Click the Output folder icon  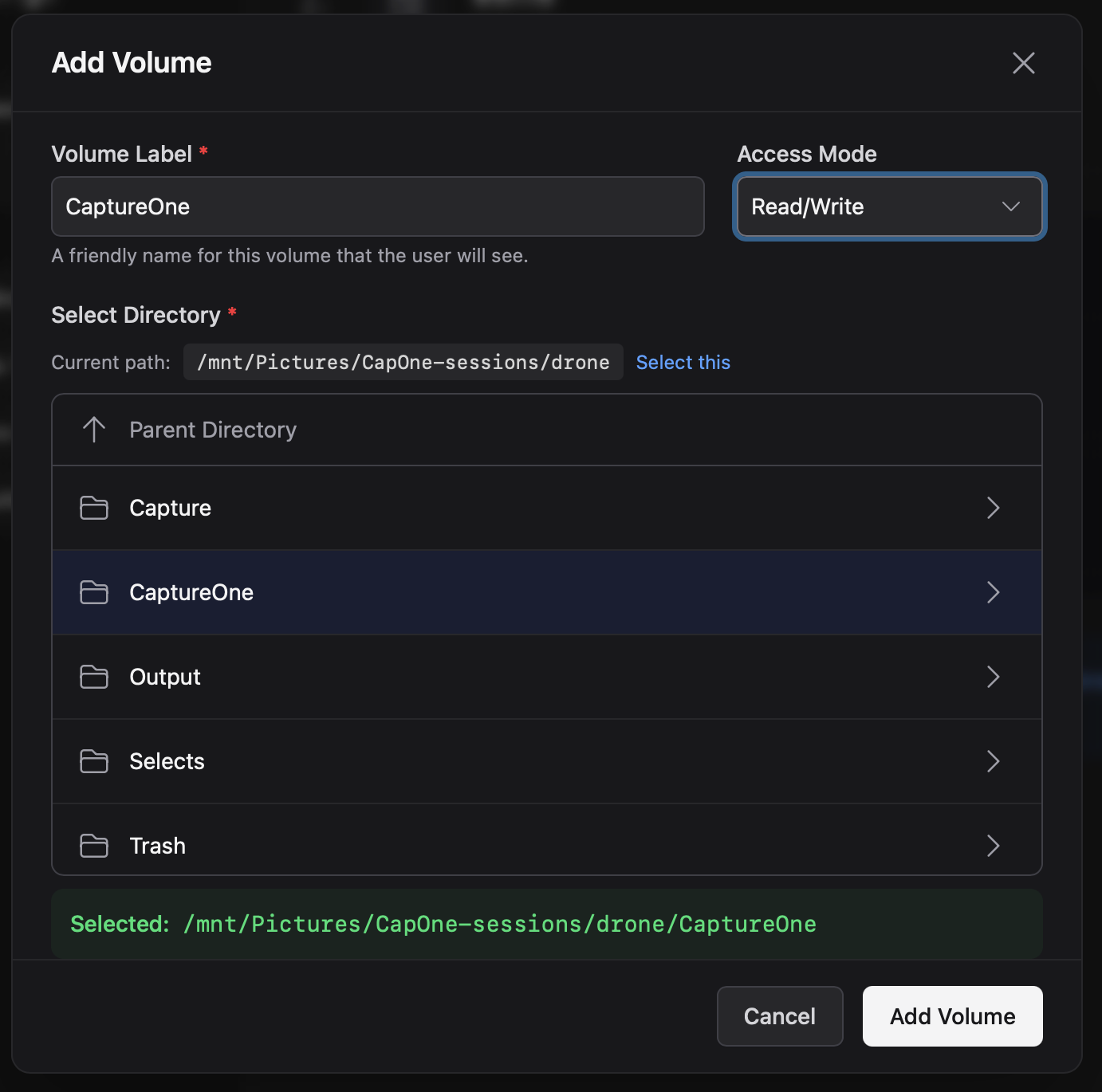point(93,677)
